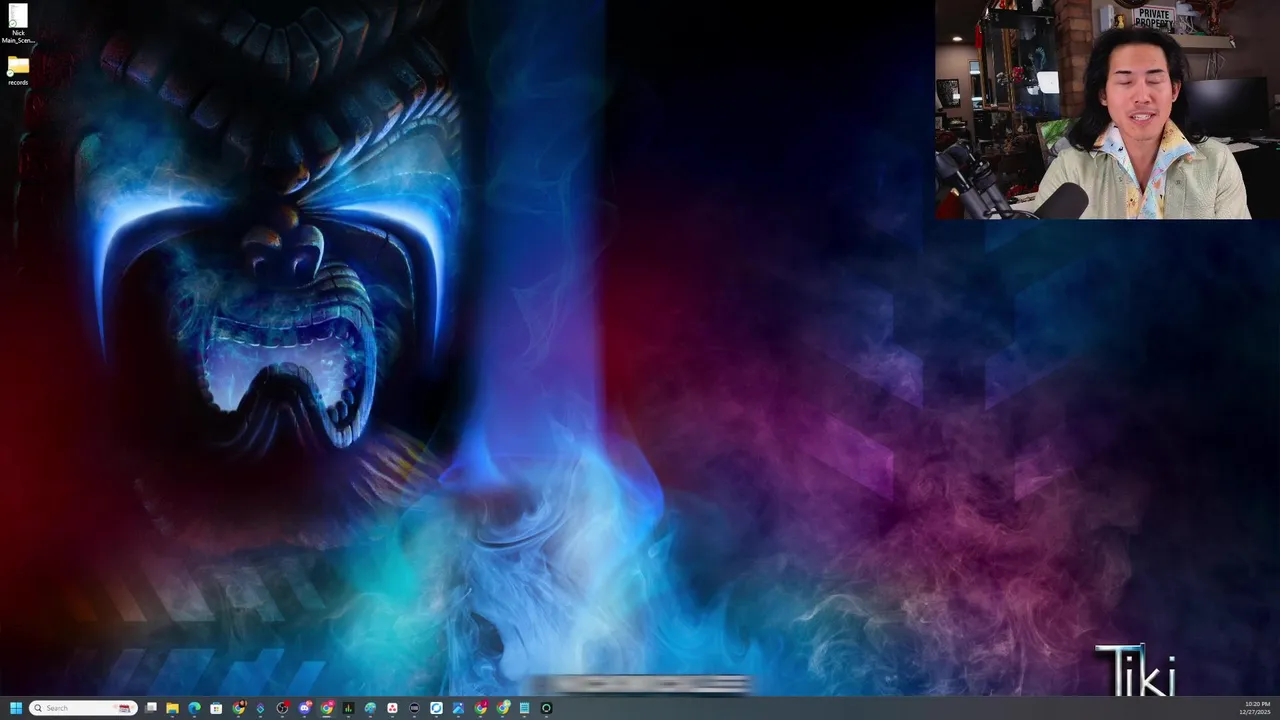Open the taskbar clock and date
1280x720 pixels.
[x=1256, y=708]
